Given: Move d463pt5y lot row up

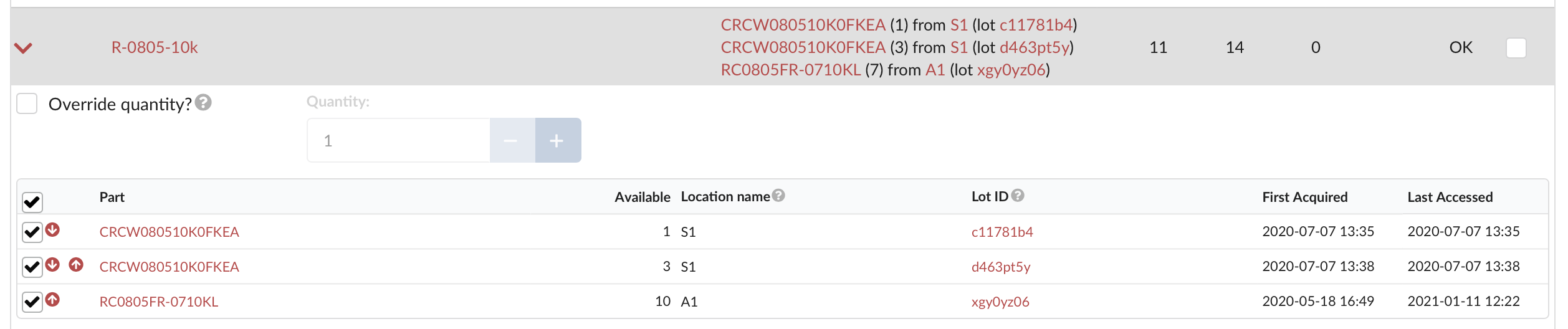Looking at the screenshot, I should [76, 265].
